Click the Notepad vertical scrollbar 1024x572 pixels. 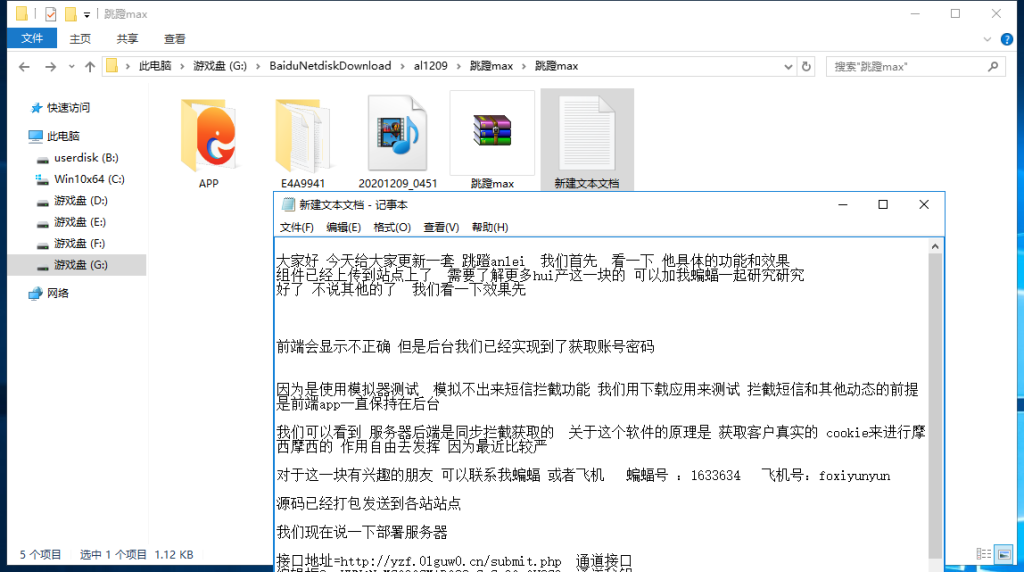coord(935,400)
